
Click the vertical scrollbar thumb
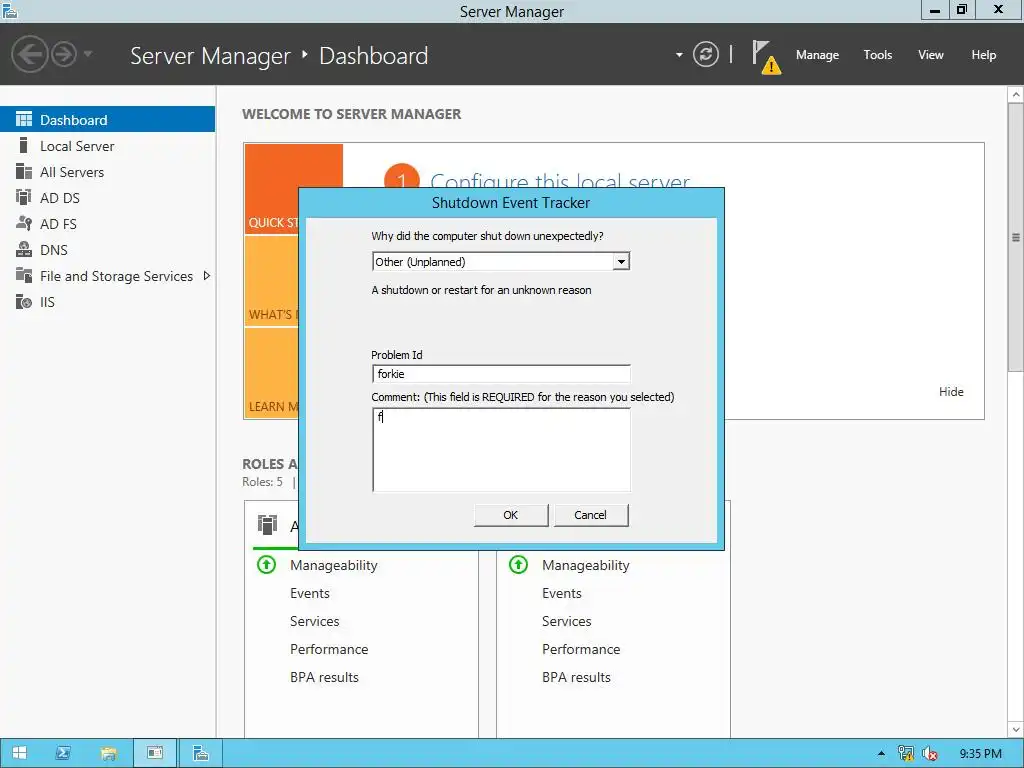pyautogui.click(x=1016, y=238)
